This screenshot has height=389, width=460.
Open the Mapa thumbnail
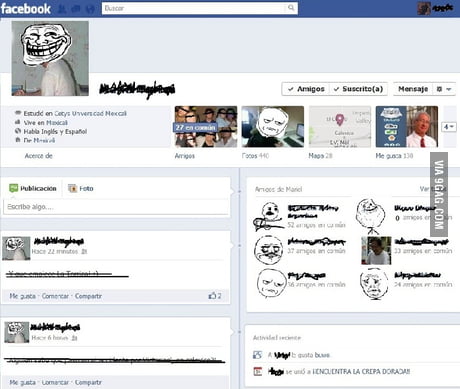[340, 127]
